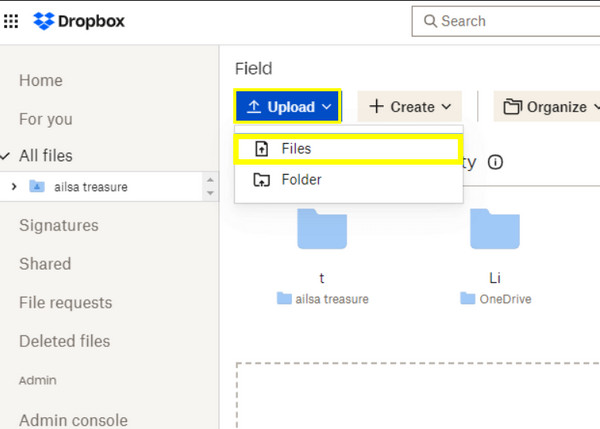Click the upload arrow icon on Upload
600x429 pixels.
click(254, 106)
